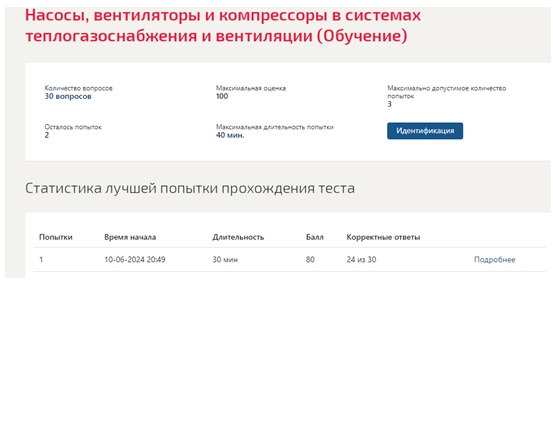Viewport: 553px width, 440px height.
Task: Click the Идентификация button
Action: pyautogui.click(x=425, y=131)
